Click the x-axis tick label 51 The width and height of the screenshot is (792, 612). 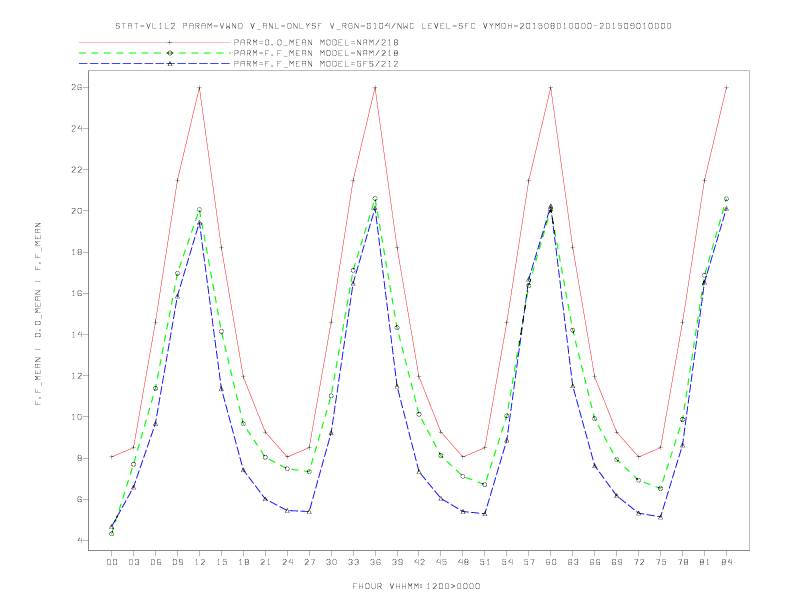[x=484, y=562]
